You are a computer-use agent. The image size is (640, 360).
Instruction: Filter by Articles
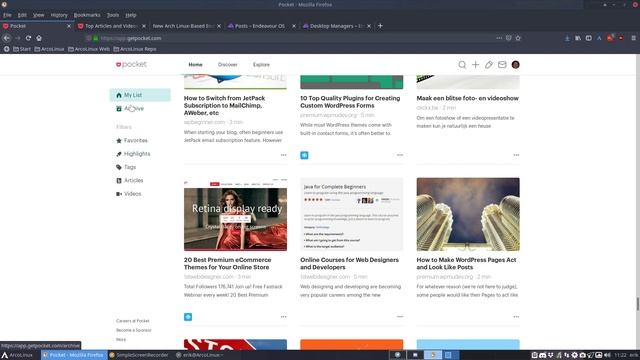click(129, 180)
